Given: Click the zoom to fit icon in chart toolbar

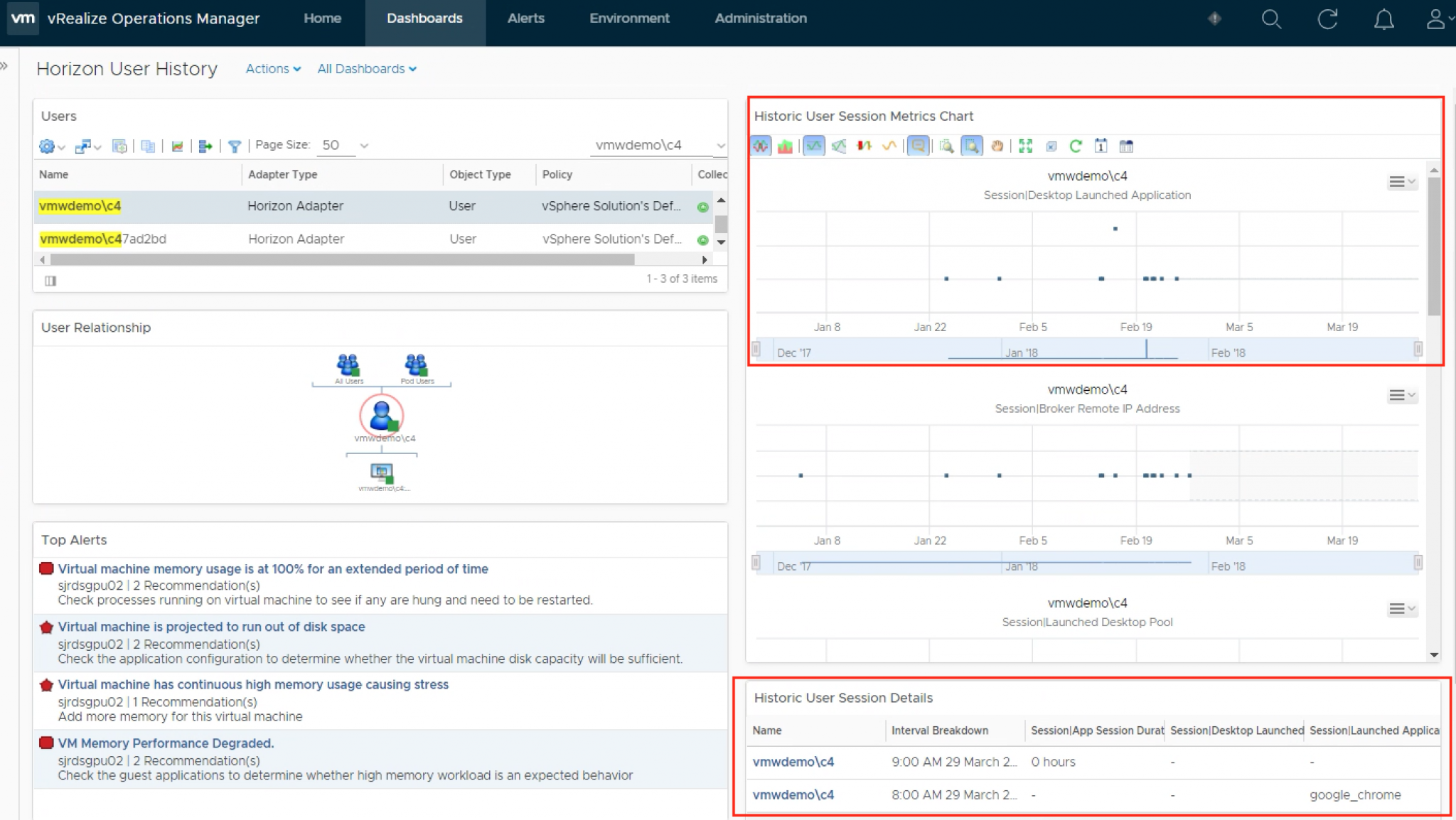Looking at the screenshot, I should click(1024, 146).
